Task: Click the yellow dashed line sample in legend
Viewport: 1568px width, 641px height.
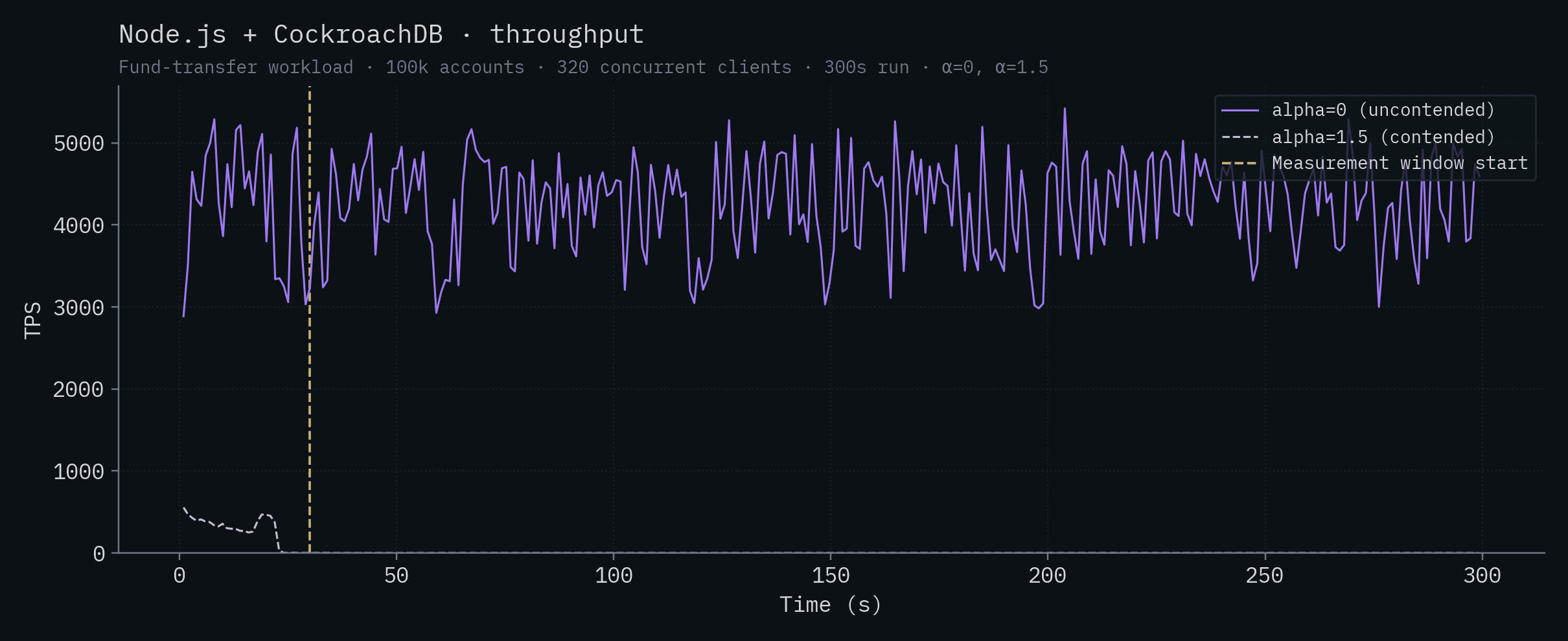Action: point(1240,163)
